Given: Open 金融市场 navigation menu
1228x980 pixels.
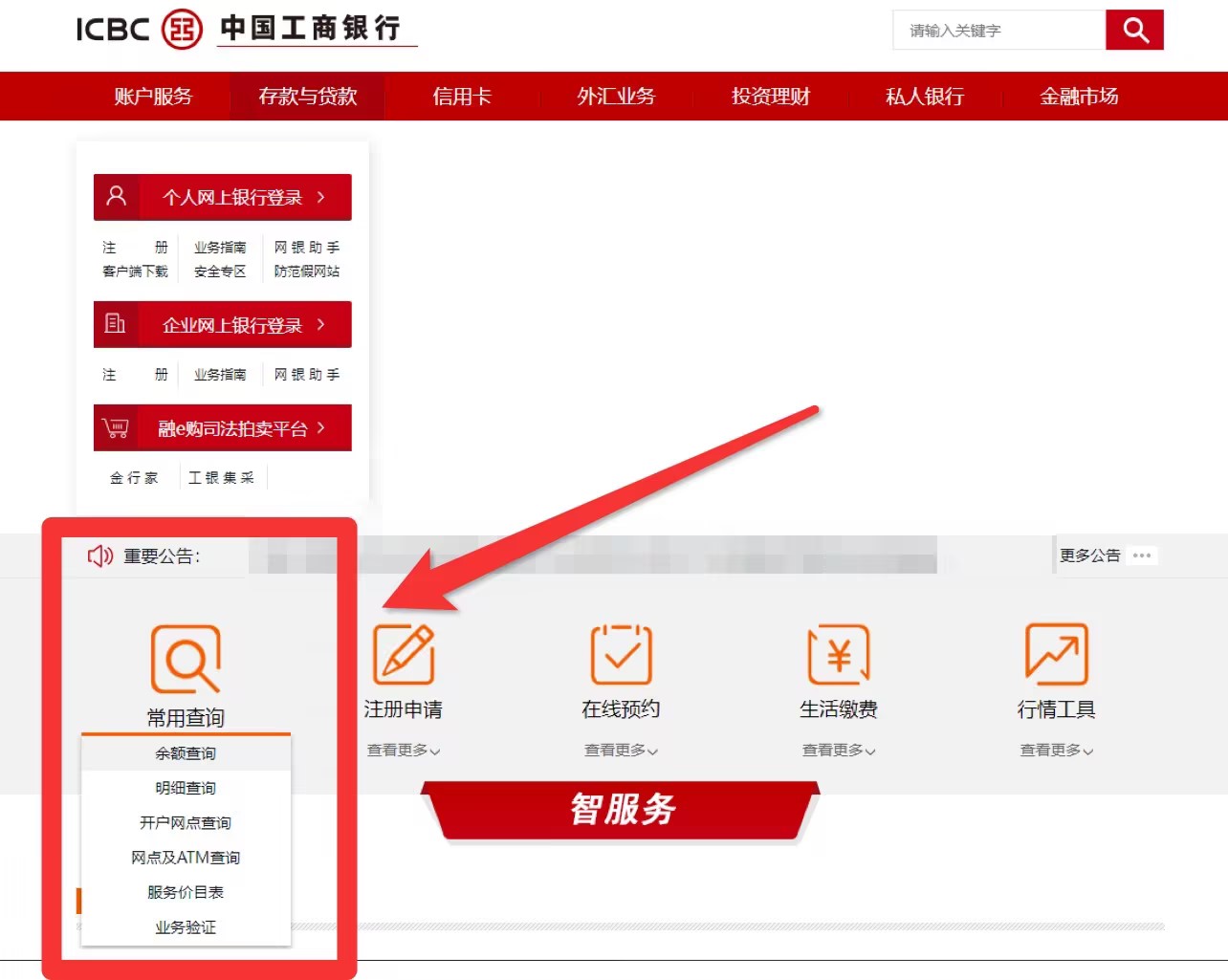Looking at the screenshot, I should pos(1079,96).
